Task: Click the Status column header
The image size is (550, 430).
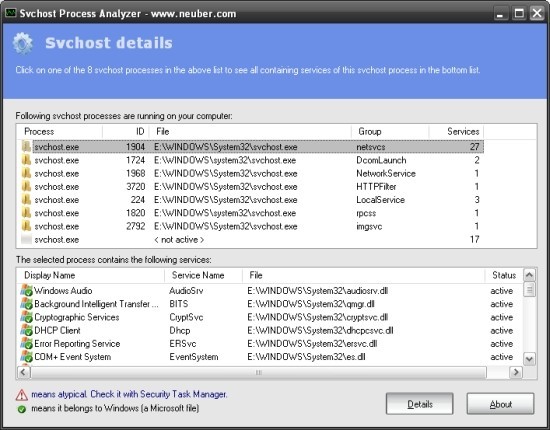Action: click(504, 275)
